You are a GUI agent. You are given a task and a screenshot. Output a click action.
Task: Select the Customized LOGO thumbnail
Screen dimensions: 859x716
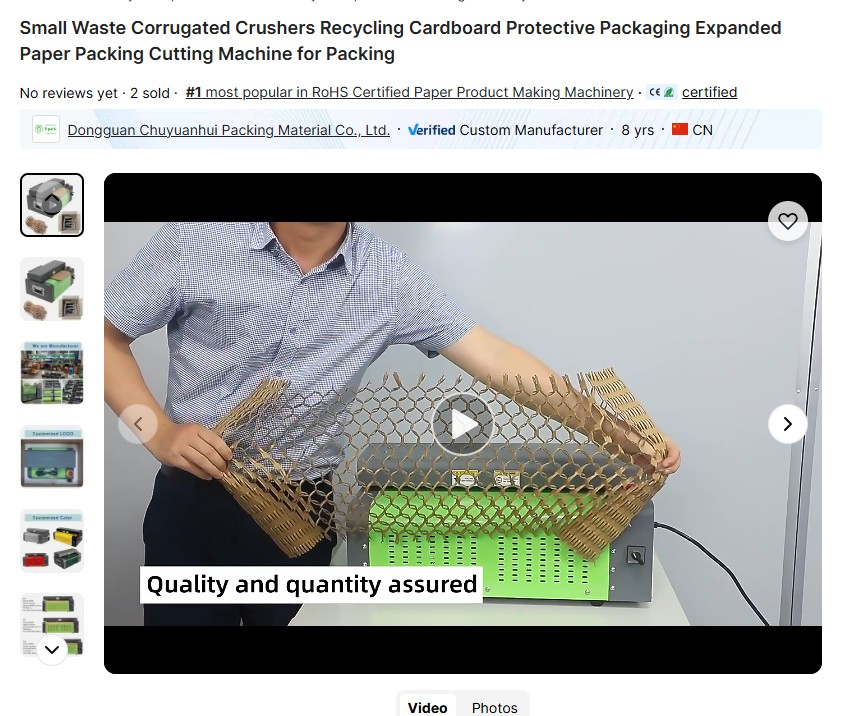tap(52, 456)
